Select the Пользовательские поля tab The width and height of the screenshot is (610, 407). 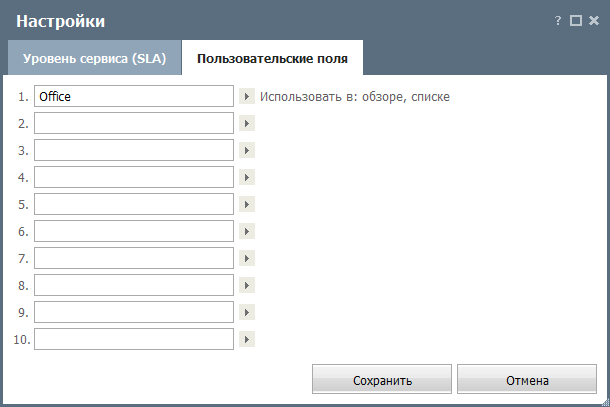(272, 58)
